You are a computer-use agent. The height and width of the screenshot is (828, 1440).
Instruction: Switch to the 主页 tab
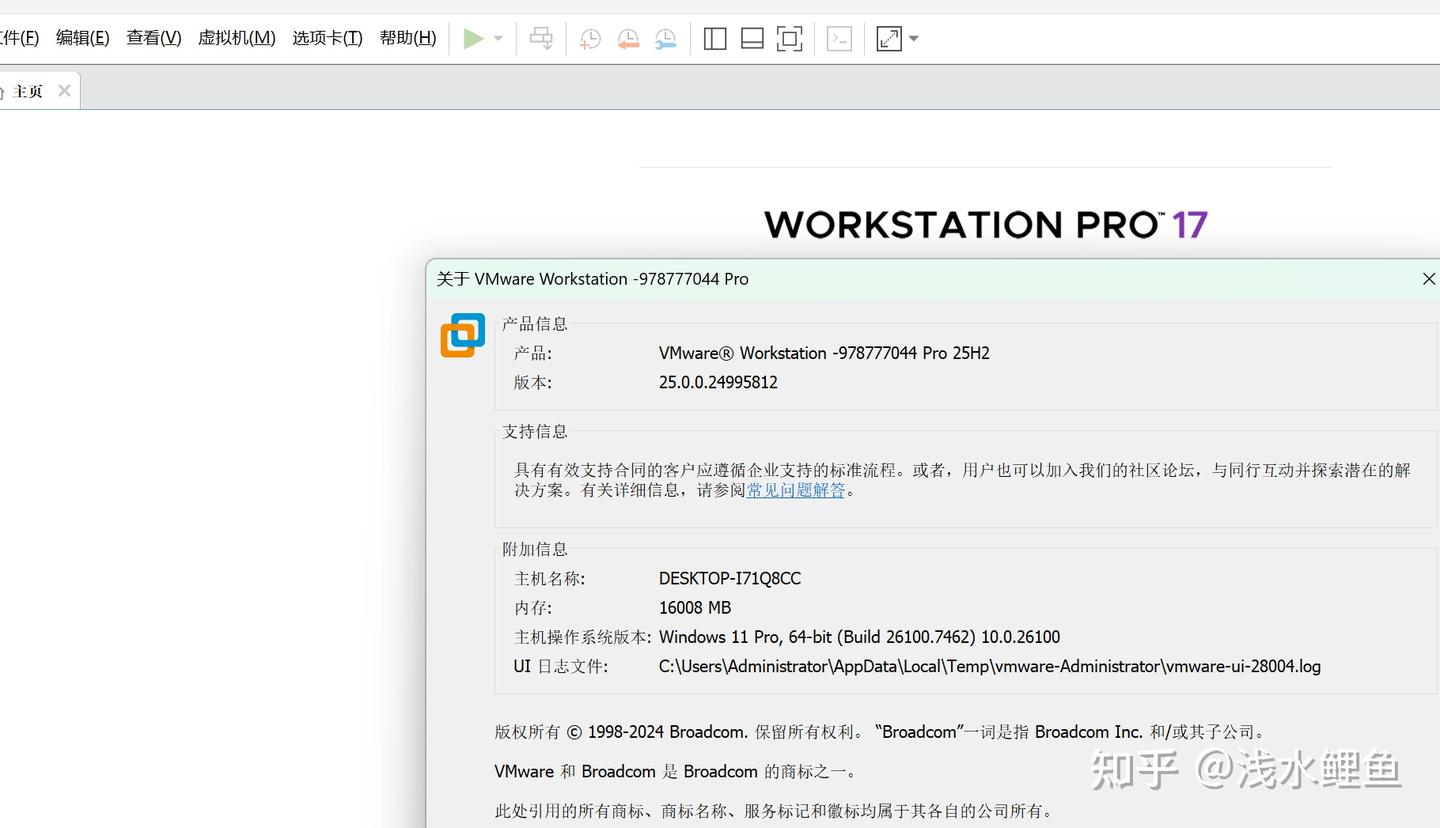tap(29, 90)
